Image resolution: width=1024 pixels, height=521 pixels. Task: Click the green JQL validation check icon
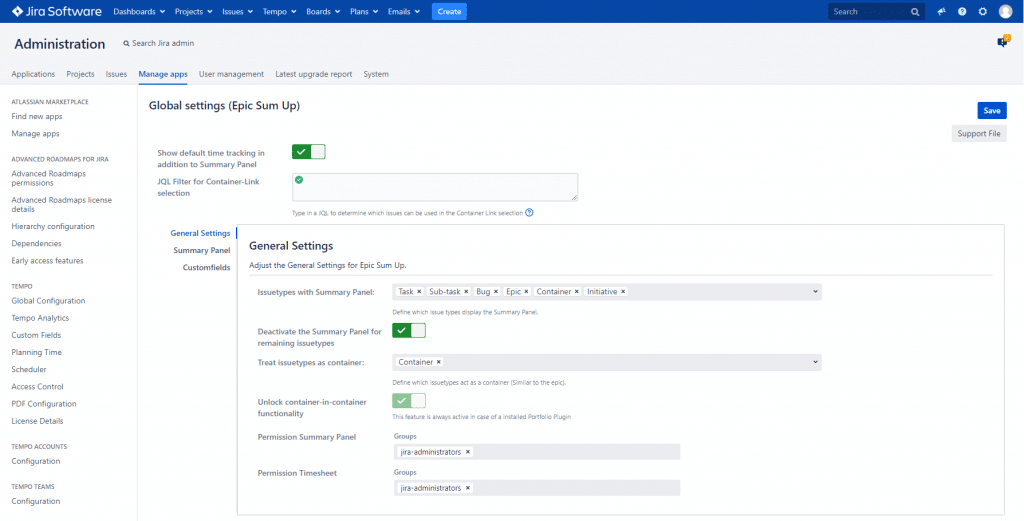pos(299,180)
